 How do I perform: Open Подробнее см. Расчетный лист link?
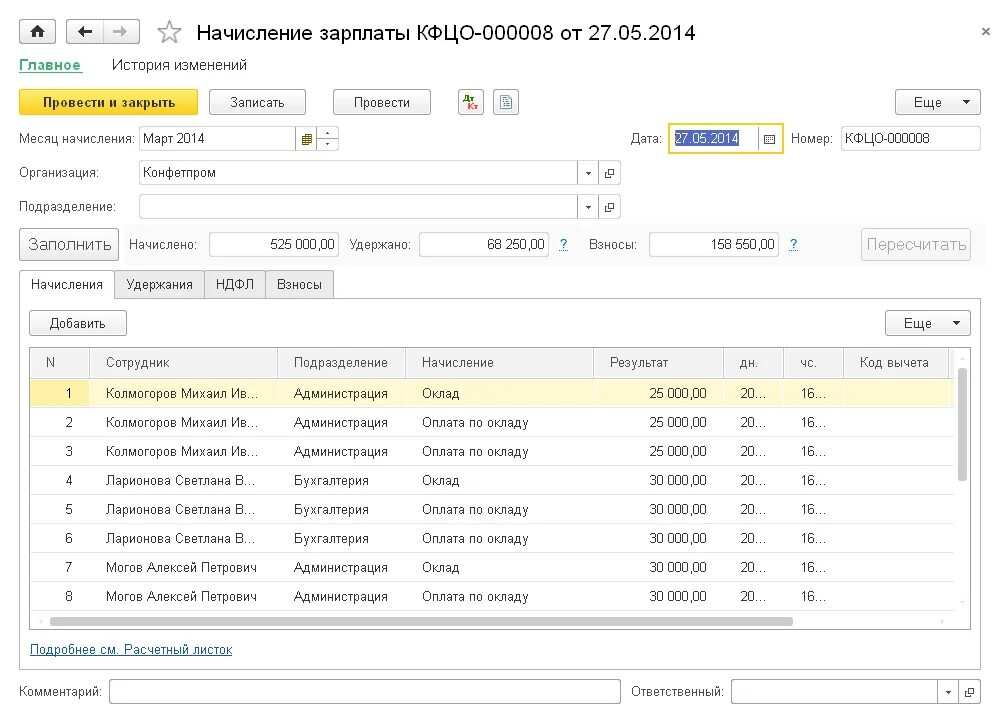click(131, 650)
